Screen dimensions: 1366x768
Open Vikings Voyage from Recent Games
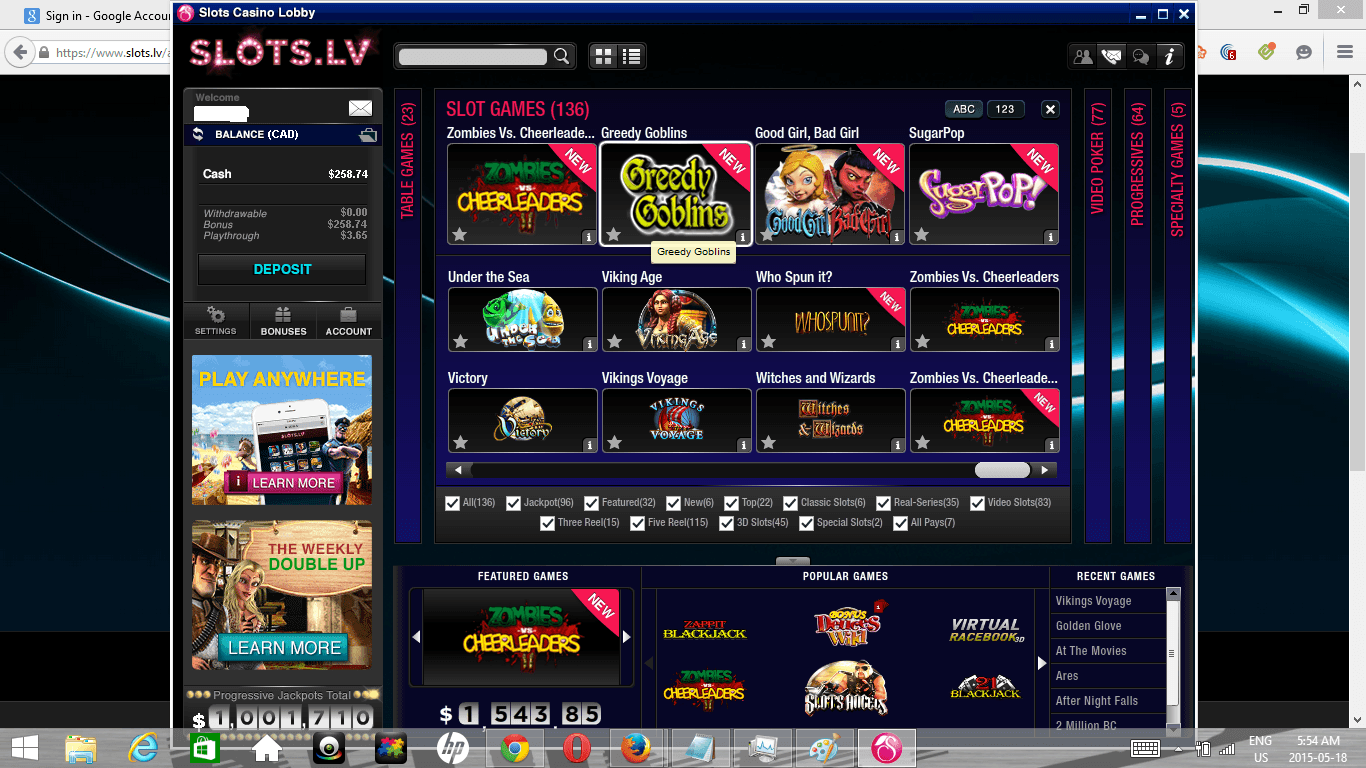click(x=1094, y=601)
